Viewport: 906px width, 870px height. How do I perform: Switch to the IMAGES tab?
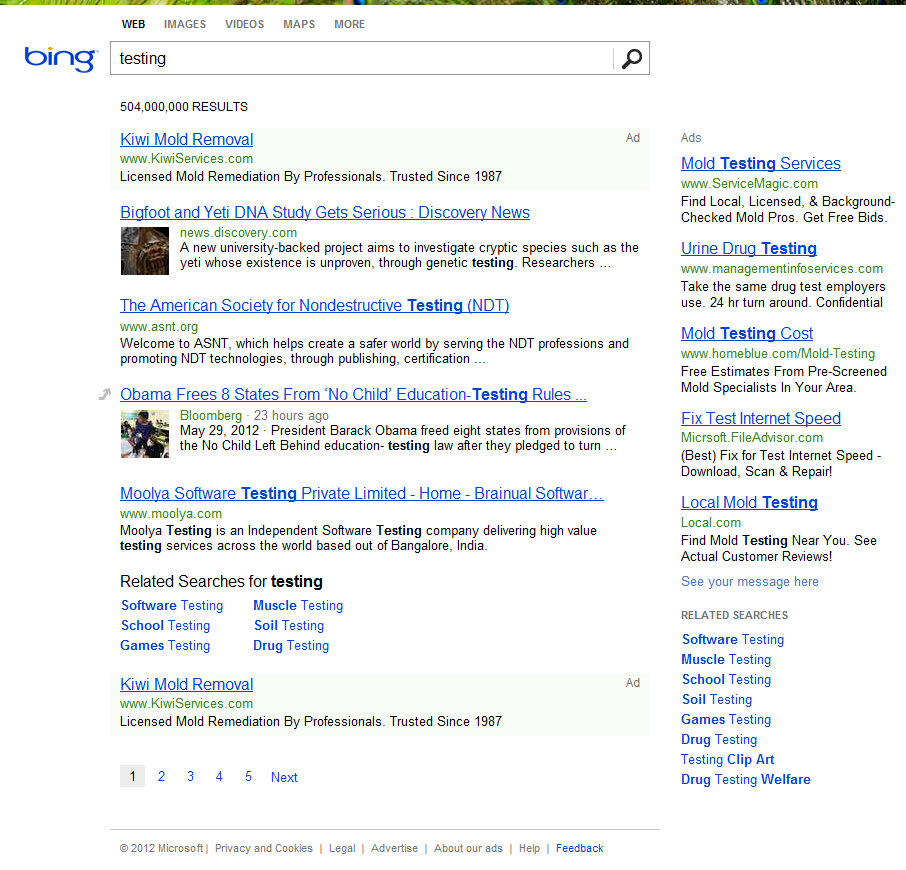pos(185,24)
